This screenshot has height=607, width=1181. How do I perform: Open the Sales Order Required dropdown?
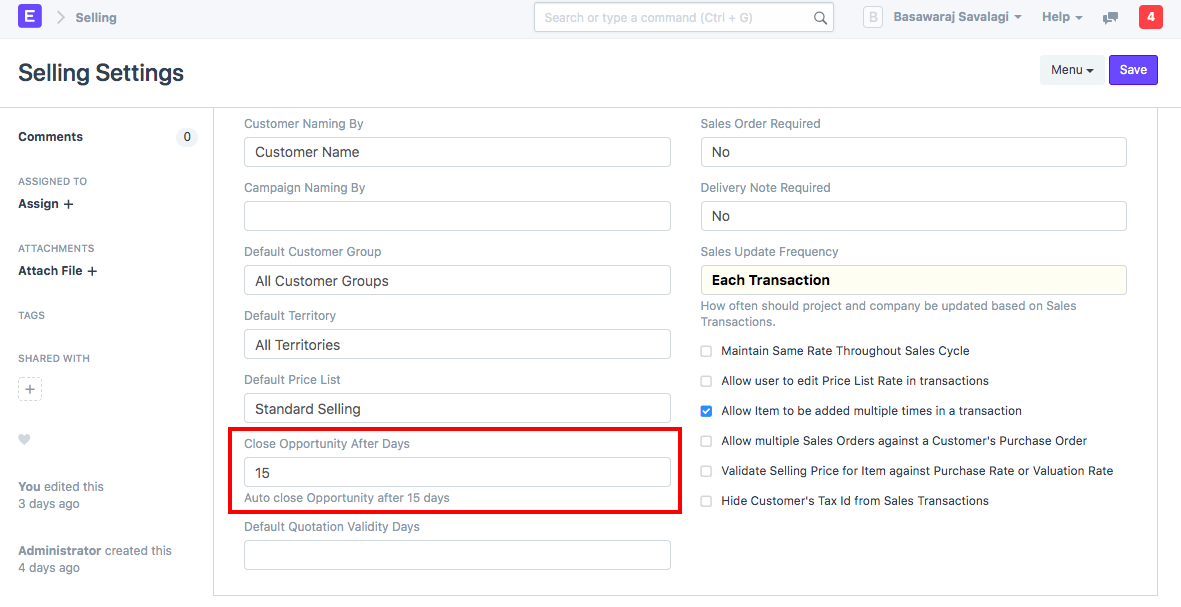click(x=913, y=152)
